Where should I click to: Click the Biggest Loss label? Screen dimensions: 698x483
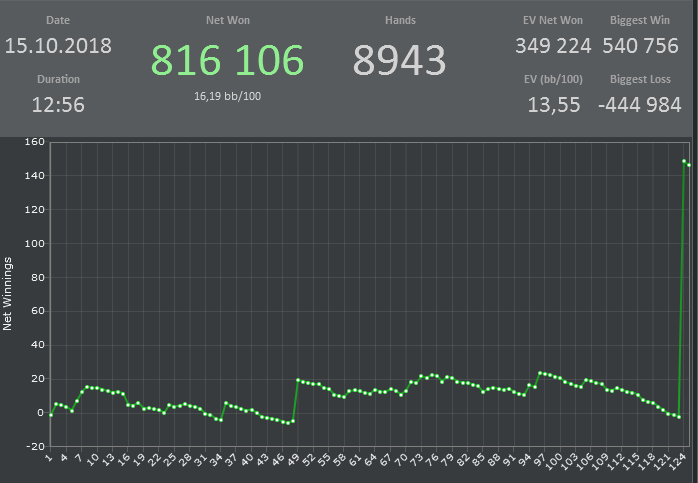click(640, 79)
